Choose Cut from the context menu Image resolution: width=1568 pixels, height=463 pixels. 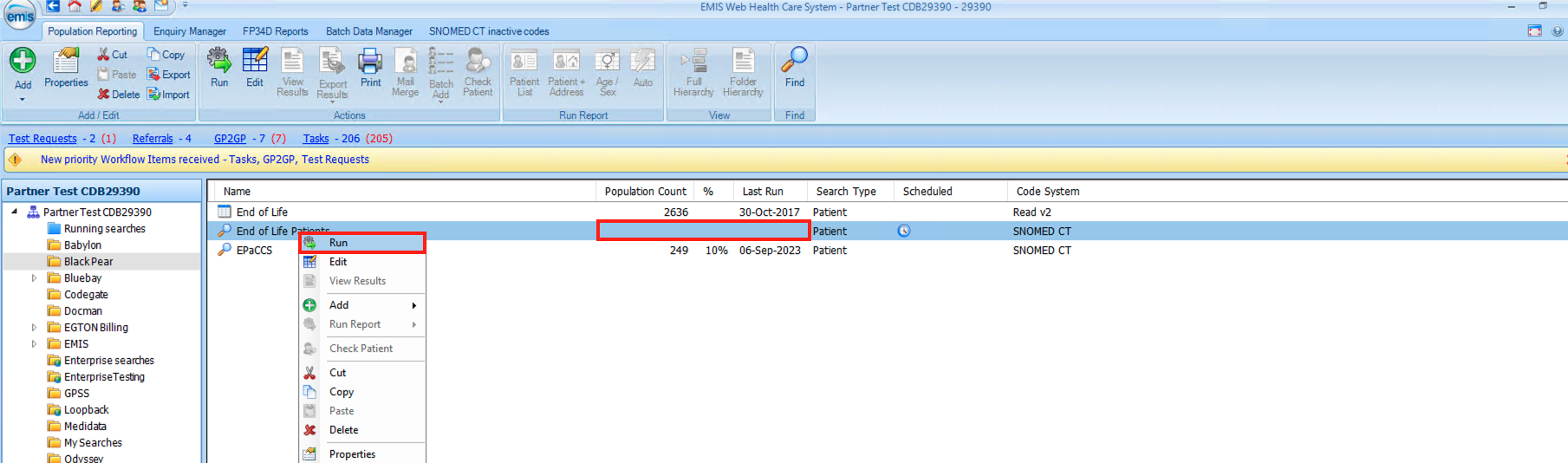coord(362,373)
